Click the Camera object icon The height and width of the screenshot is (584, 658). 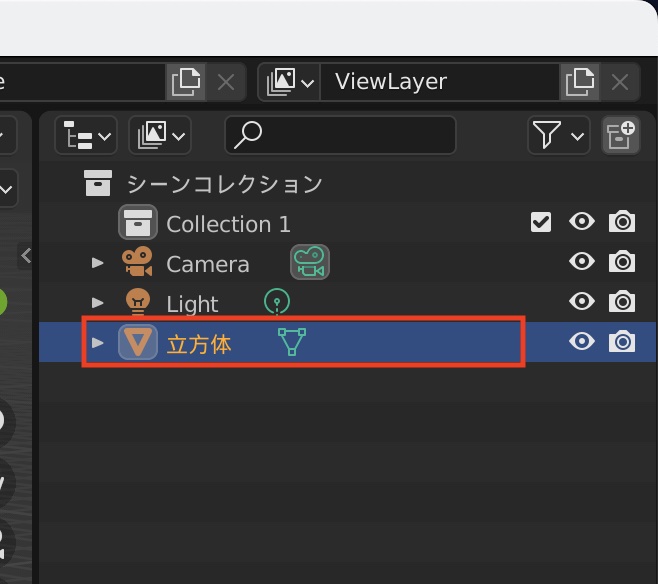pos(137,263)
